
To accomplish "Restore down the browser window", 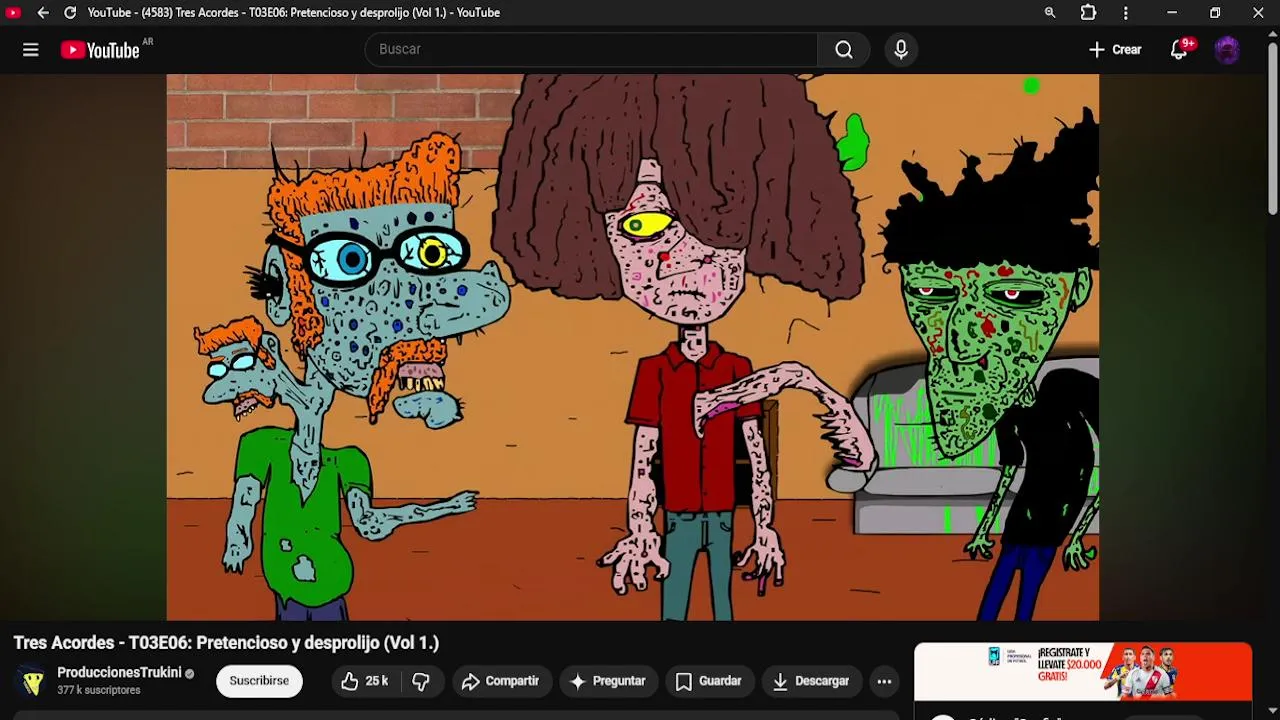I will point(1215,13).
